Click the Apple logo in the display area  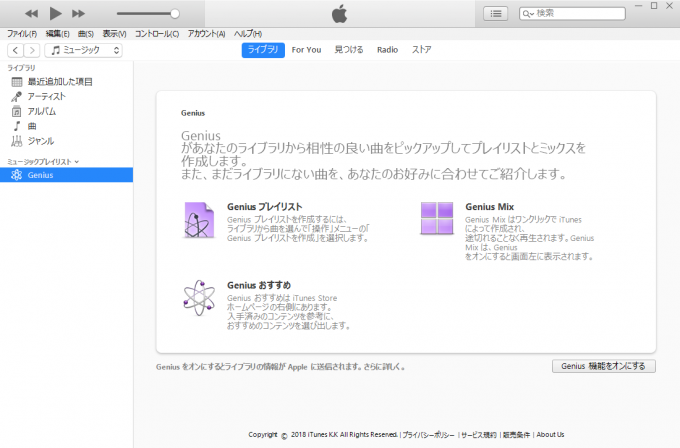[x=340, y=13]
